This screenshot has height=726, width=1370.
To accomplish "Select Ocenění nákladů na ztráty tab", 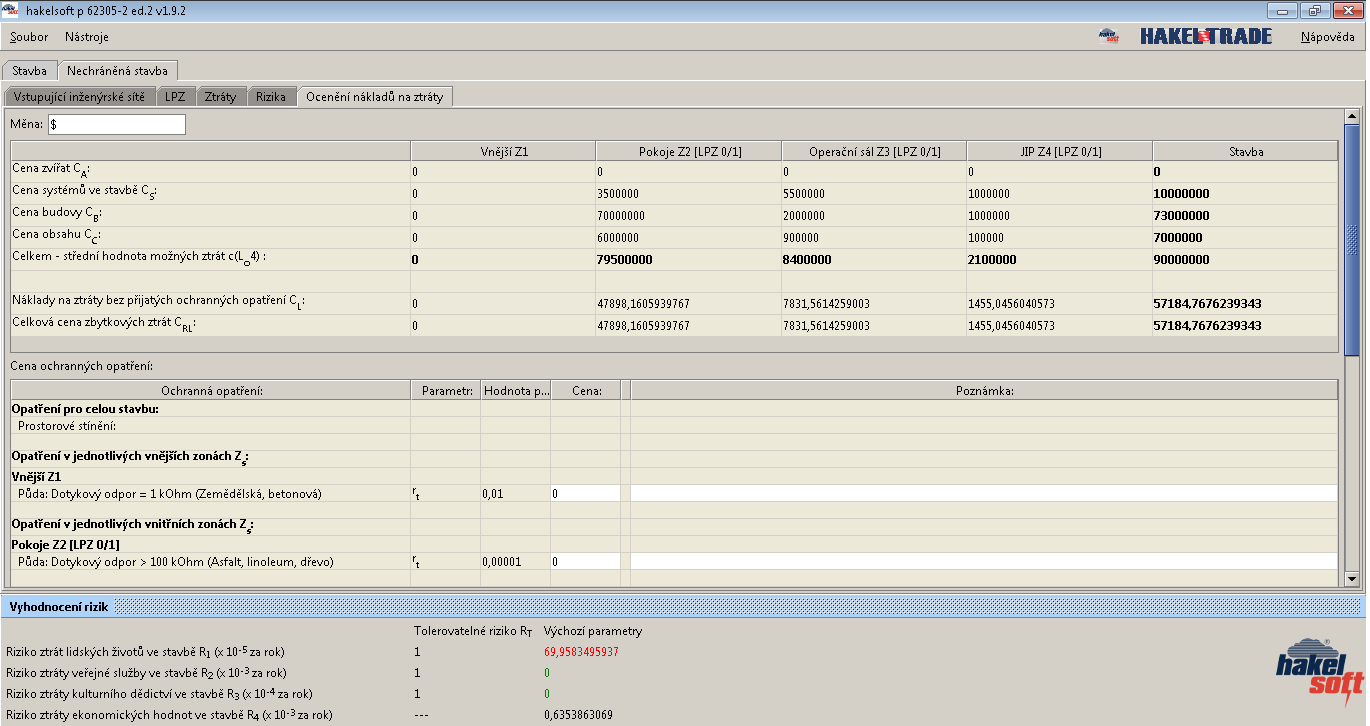I will (374, 97).
